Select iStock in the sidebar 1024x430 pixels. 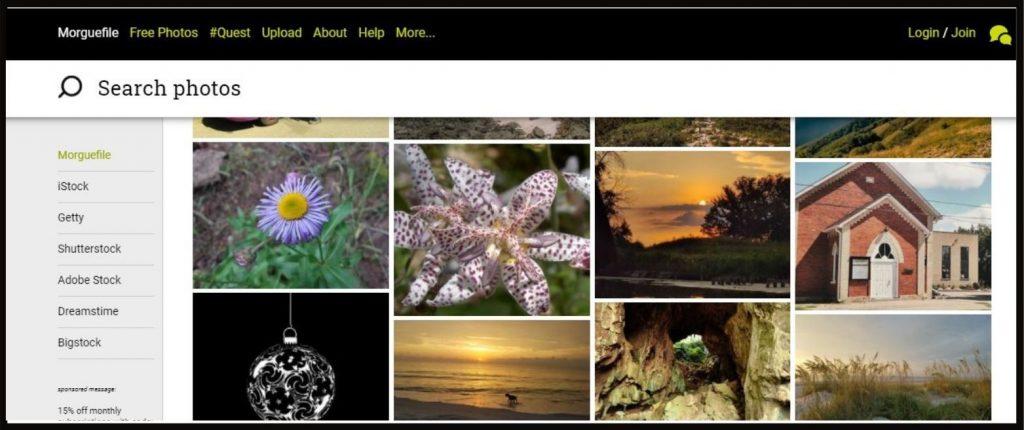point(73,186)
